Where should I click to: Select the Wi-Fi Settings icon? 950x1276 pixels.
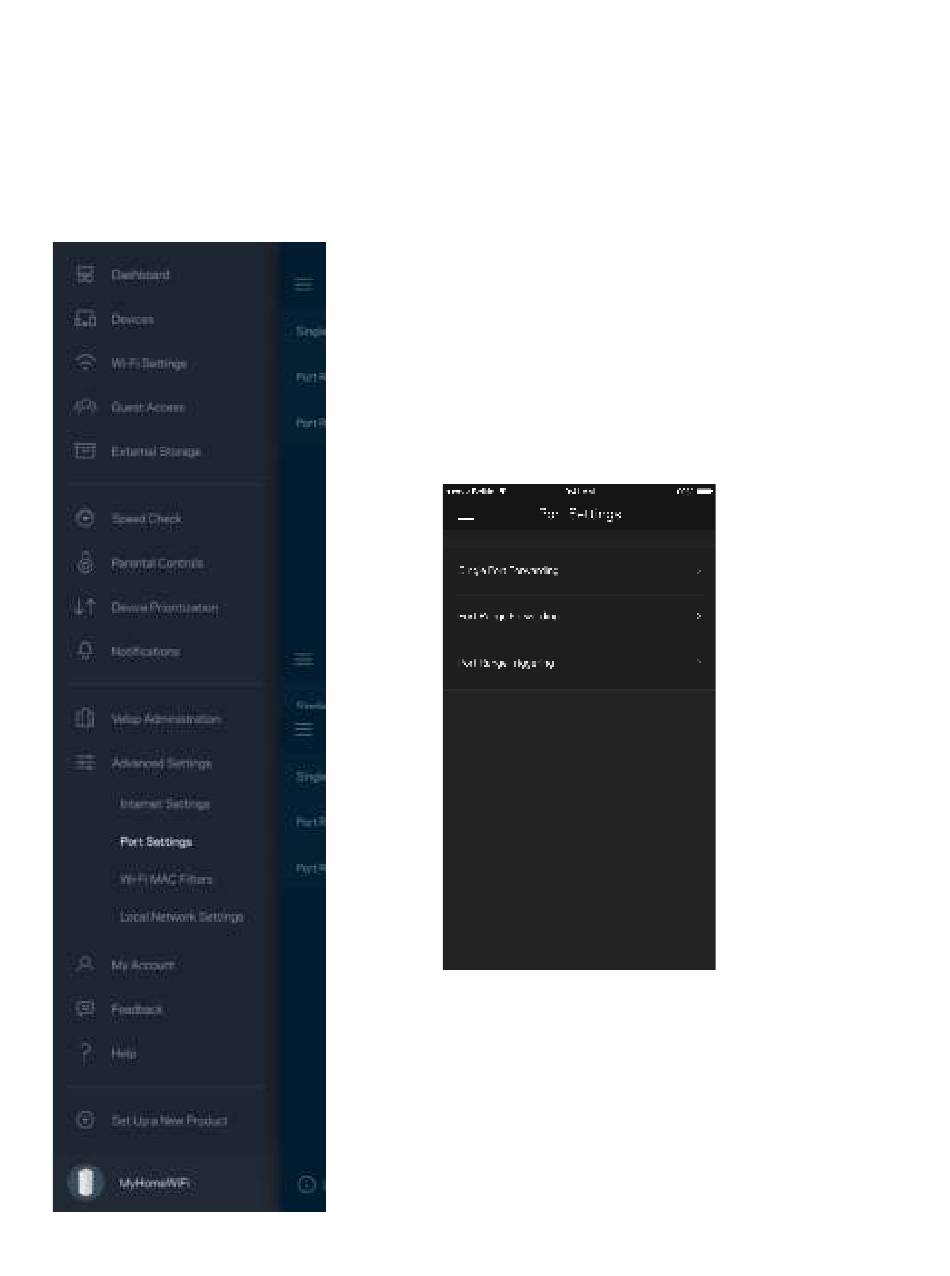tap(85, 363)
